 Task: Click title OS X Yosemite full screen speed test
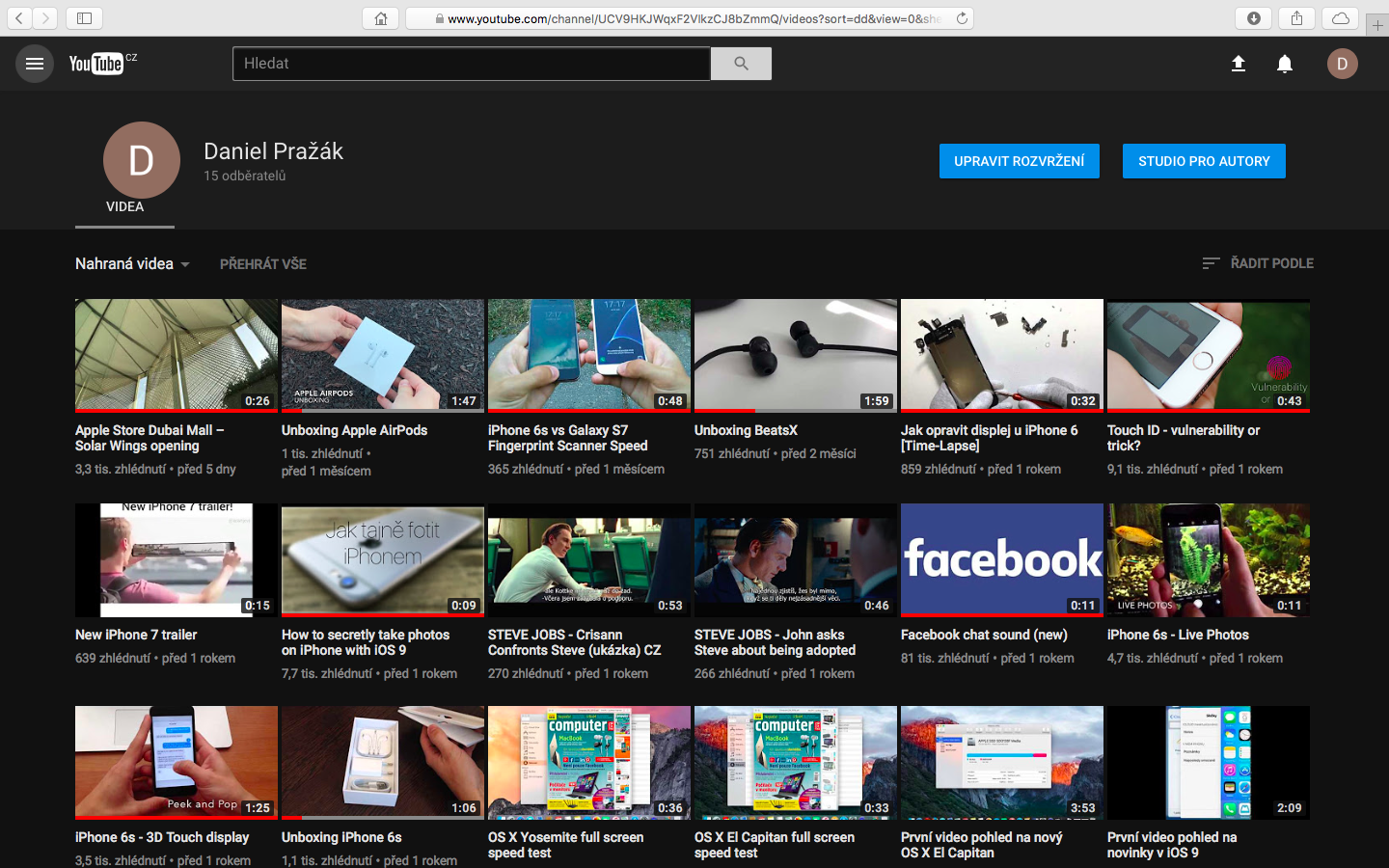click(x=566, y=845)
